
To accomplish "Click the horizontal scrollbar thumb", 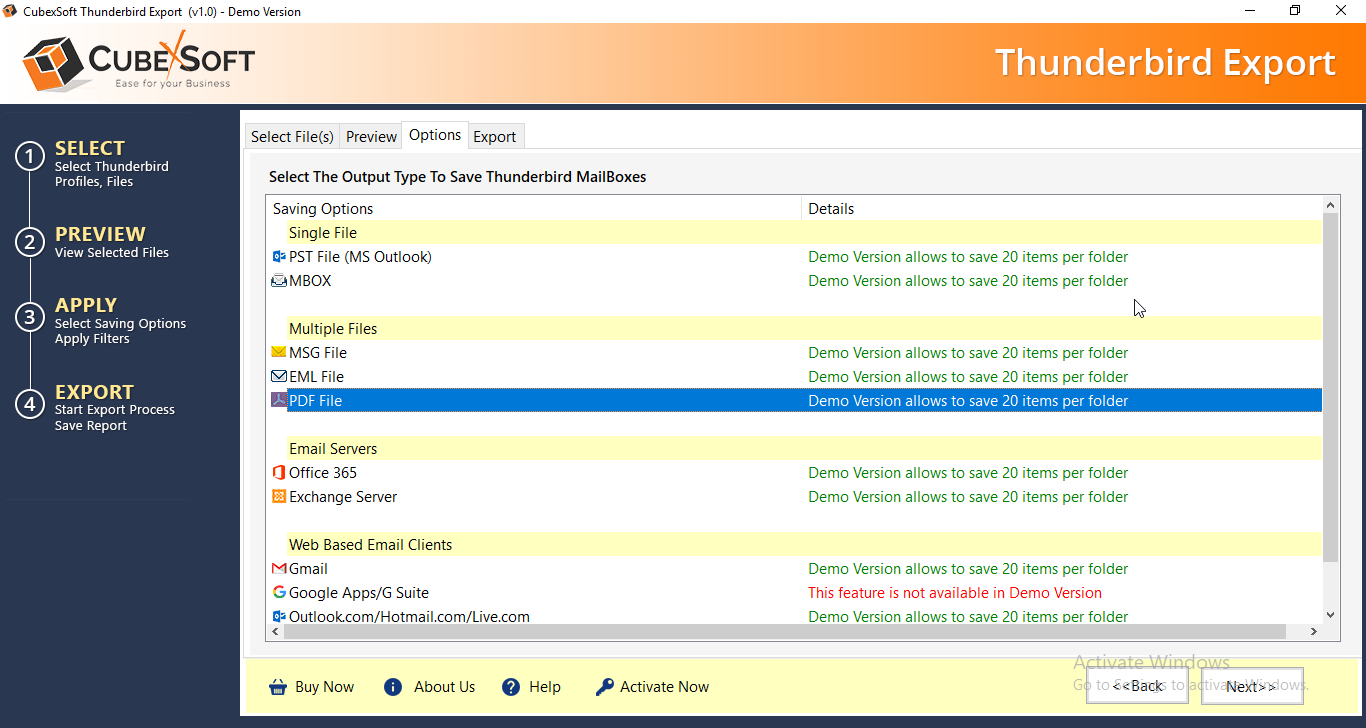I will [784, 632].
